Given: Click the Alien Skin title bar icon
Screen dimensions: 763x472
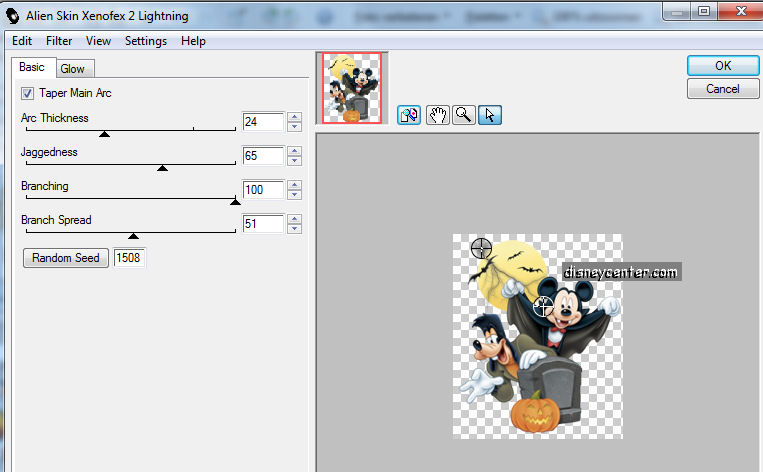Looking at the screenshot, I should click(13, 16).
